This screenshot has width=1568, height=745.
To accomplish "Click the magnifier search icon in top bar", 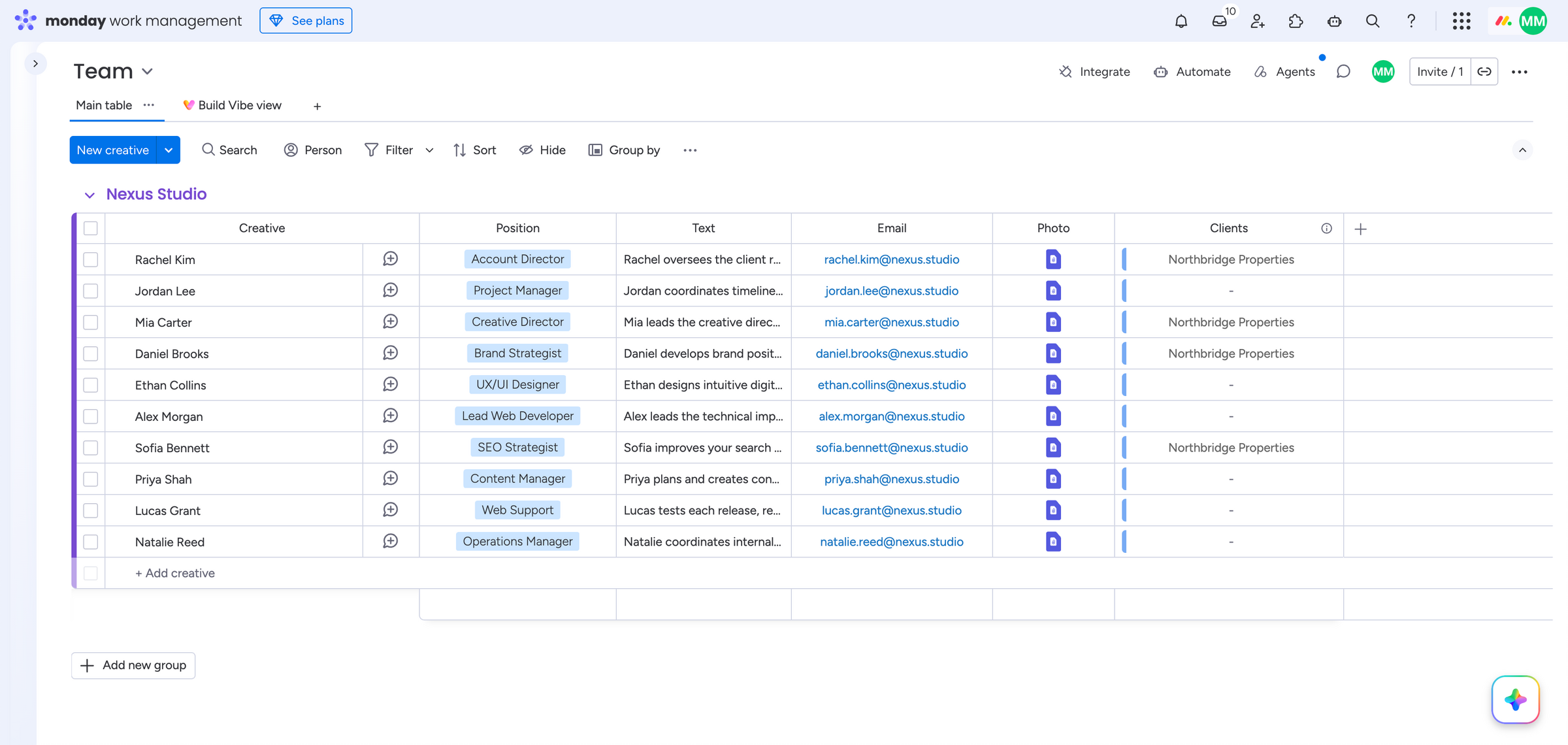I will point(1373,21).
